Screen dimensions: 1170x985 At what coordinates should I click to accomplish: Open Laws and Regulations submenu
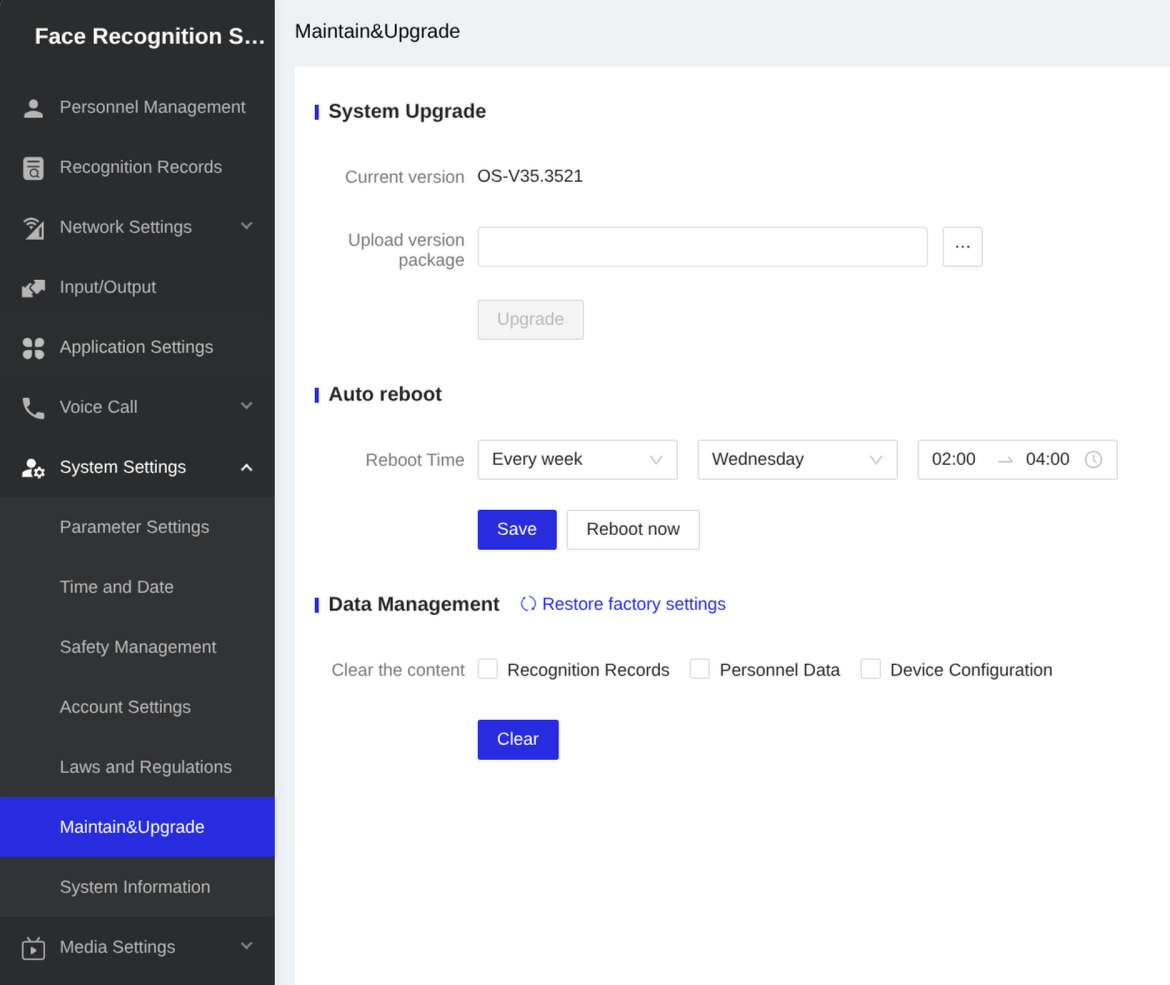(x=137, y=767)
